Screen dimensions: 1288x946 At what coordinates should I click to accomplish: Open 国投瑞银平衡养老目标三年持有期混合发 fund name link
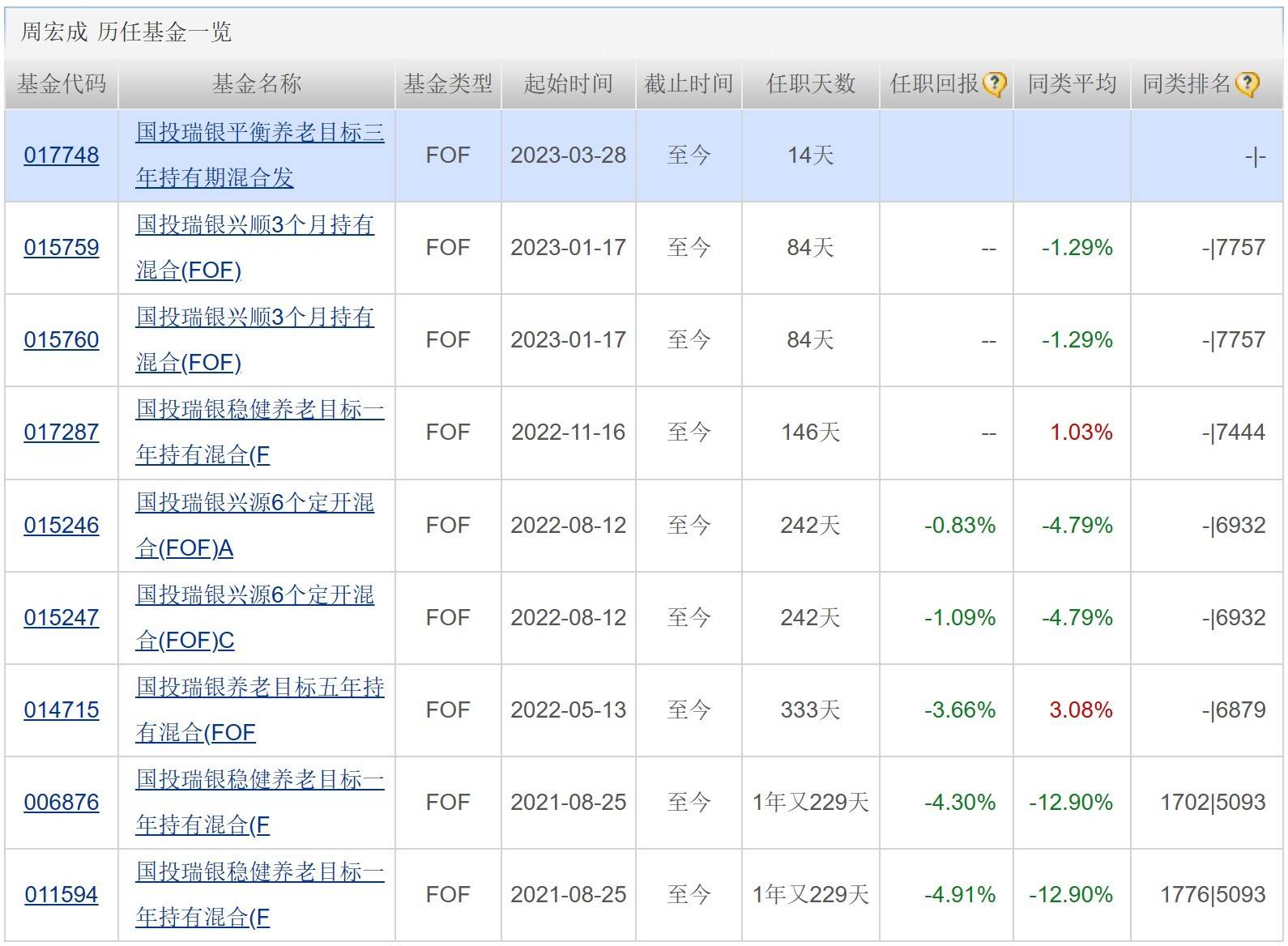pos(260,156)
